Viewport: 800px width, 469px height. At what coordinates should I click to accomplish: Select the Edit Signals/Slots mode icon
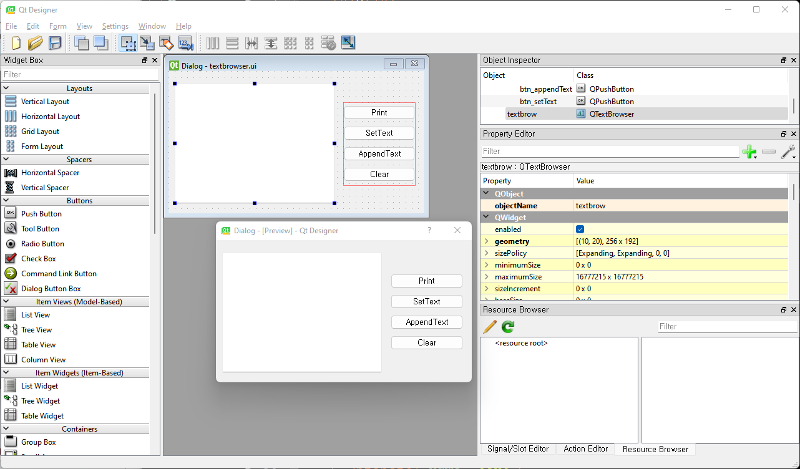147,43
